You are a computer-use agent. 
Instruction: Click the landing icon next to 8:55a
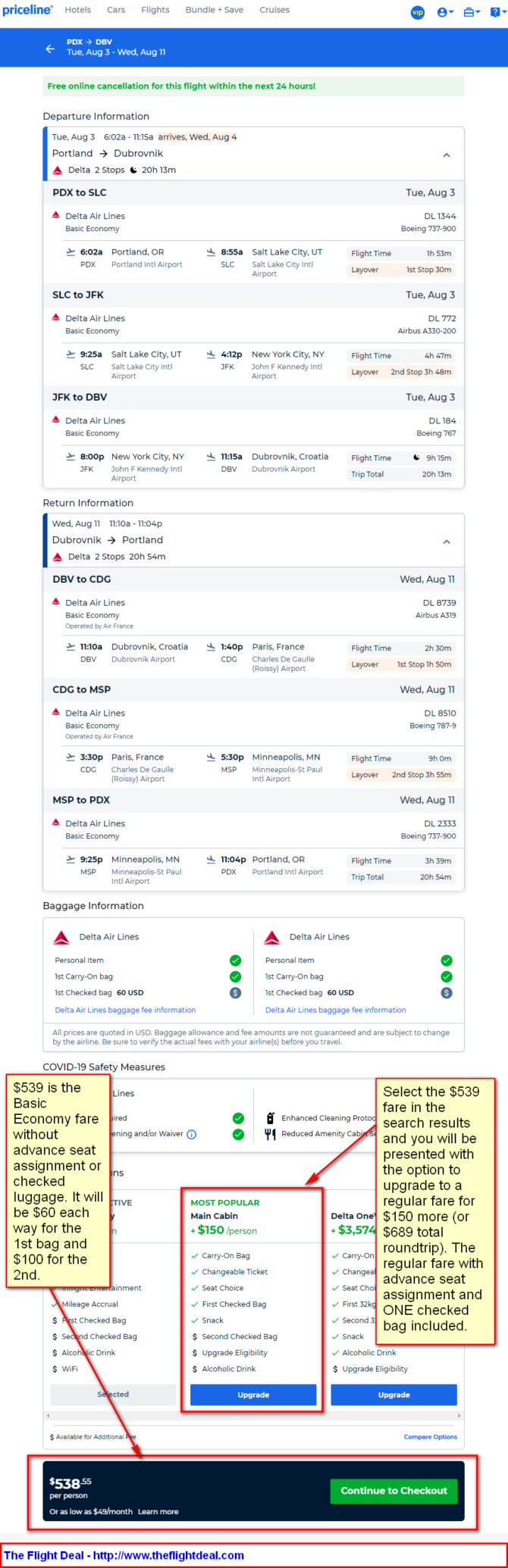(x=212, y=251)
